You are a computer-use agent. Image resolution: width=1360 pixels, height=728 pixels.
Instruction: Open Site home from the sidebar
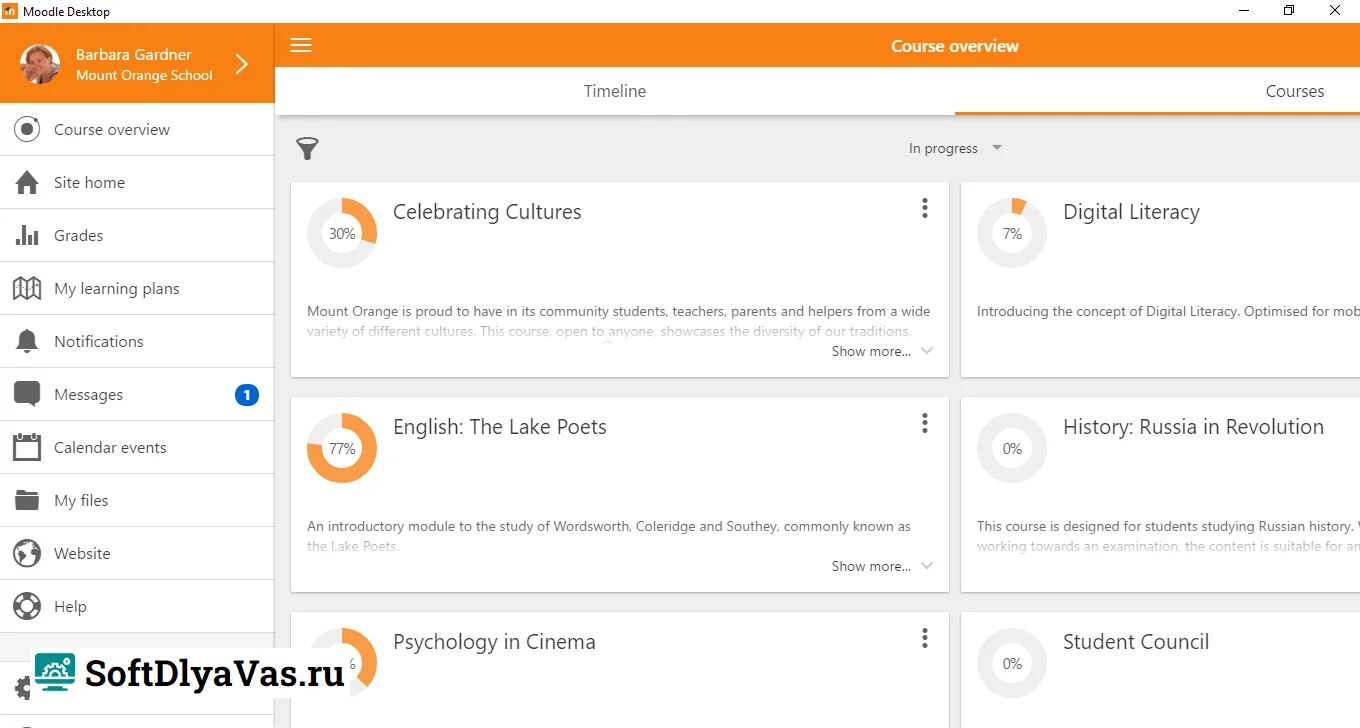(89, 183)
